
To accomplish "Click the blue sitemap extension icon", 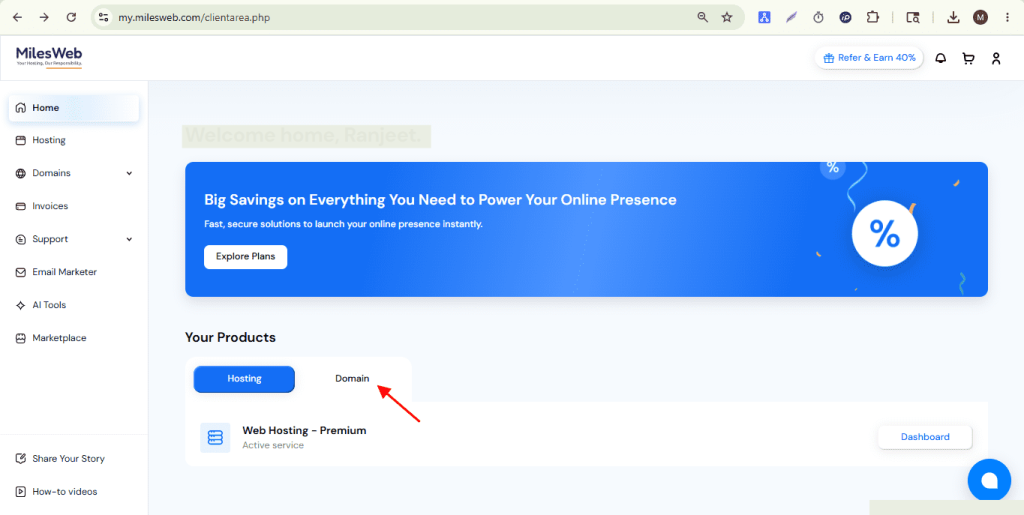I will click(x=764, y=18).
